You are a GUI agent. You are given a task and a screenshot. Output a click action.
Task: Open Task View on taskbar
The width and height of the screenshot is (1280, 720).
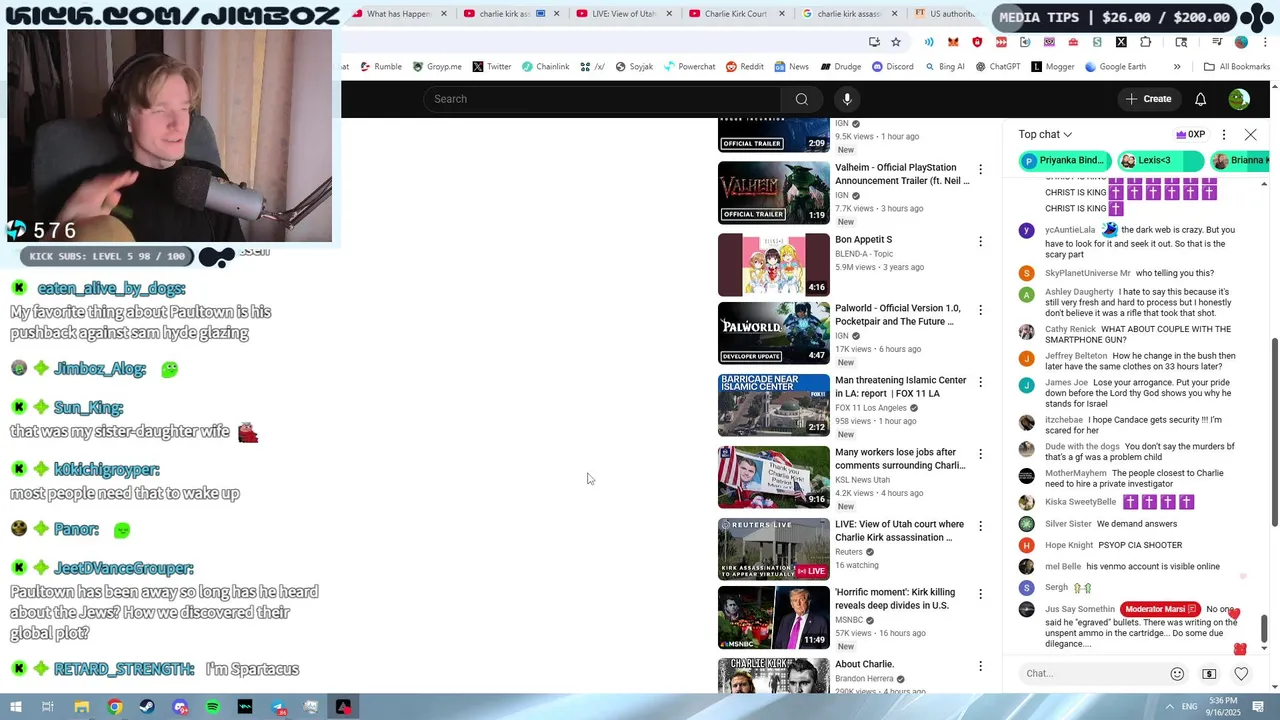pos(47,707)
